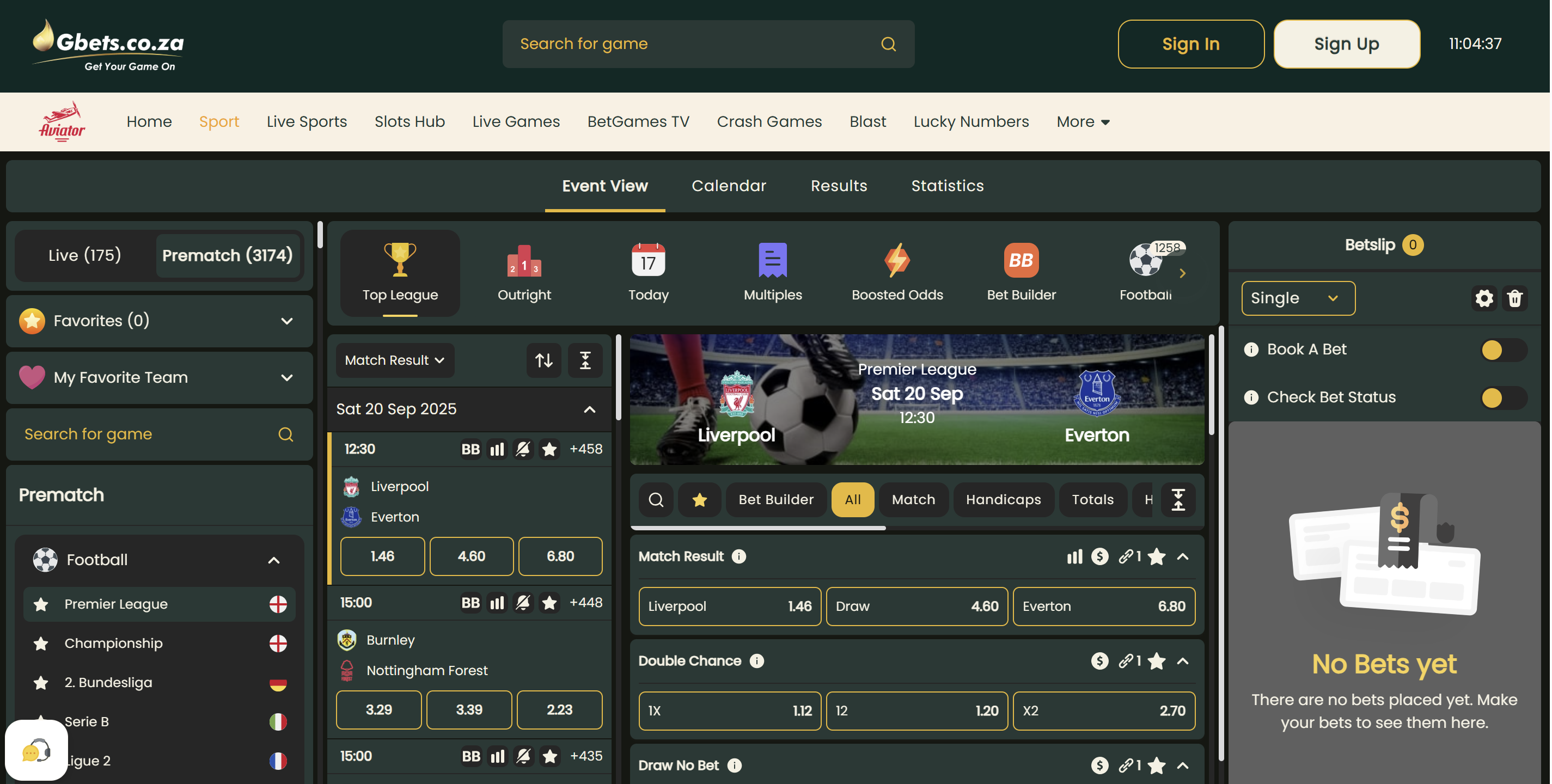Switch to the Calendar tab
This screenshot has width=1552, height=784.
729,186
